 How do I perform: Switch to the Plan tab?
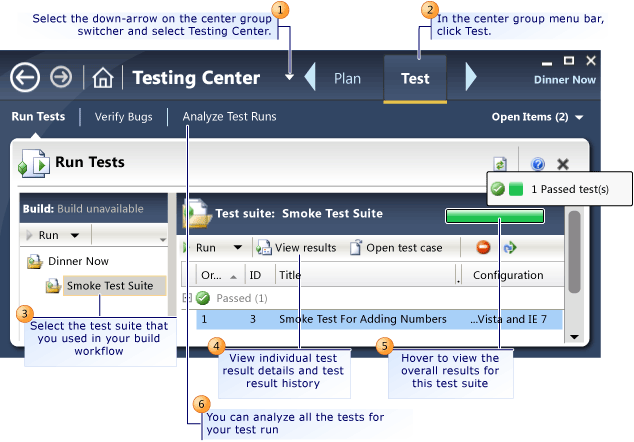point(347,78)
